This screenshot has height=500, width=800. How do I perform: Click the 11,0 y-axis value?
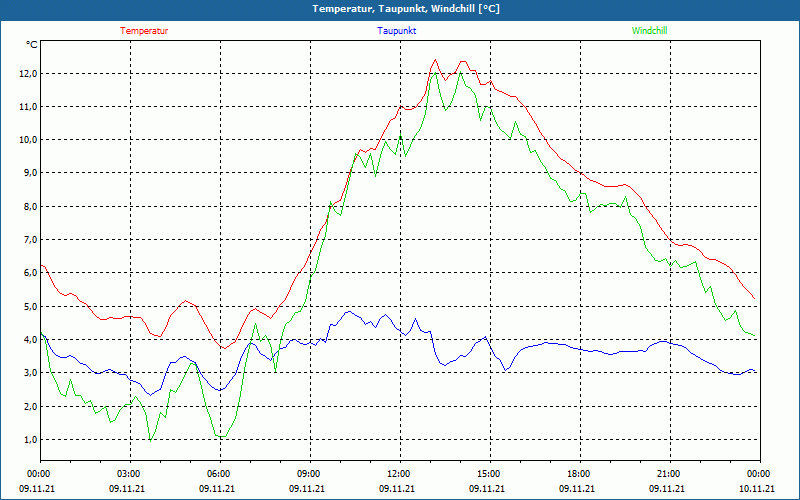point(29,107)
